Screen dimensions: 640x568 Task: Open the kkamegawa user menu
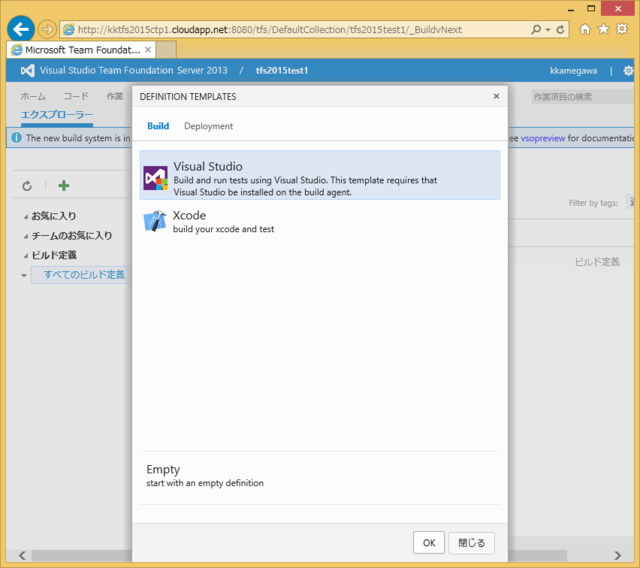pos(573,71)
